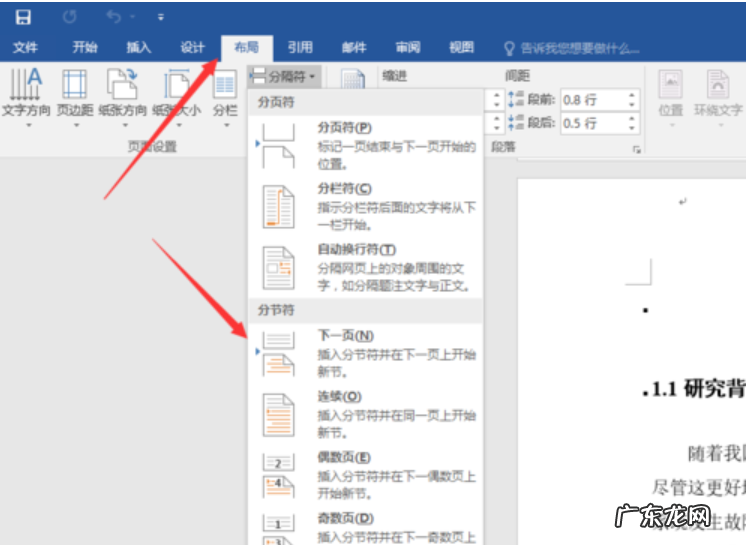This screenshot has height=545, width=749.
Task: Choose 下一页(N) section break
Action: coord(365,353)
